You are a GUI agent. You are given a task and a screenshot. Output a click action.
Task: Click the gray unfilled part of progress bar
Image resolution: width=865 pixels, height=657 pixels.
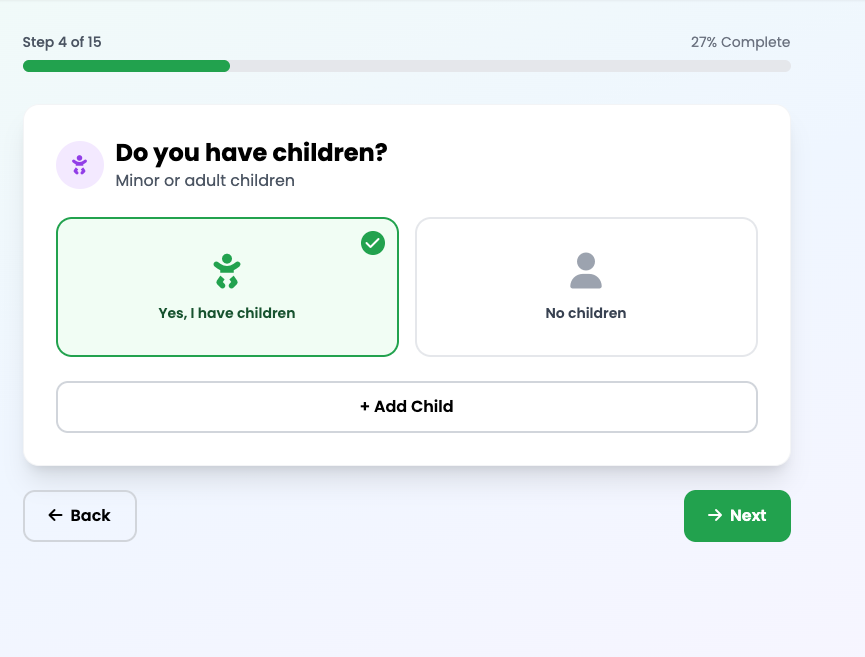coord(510,66)
